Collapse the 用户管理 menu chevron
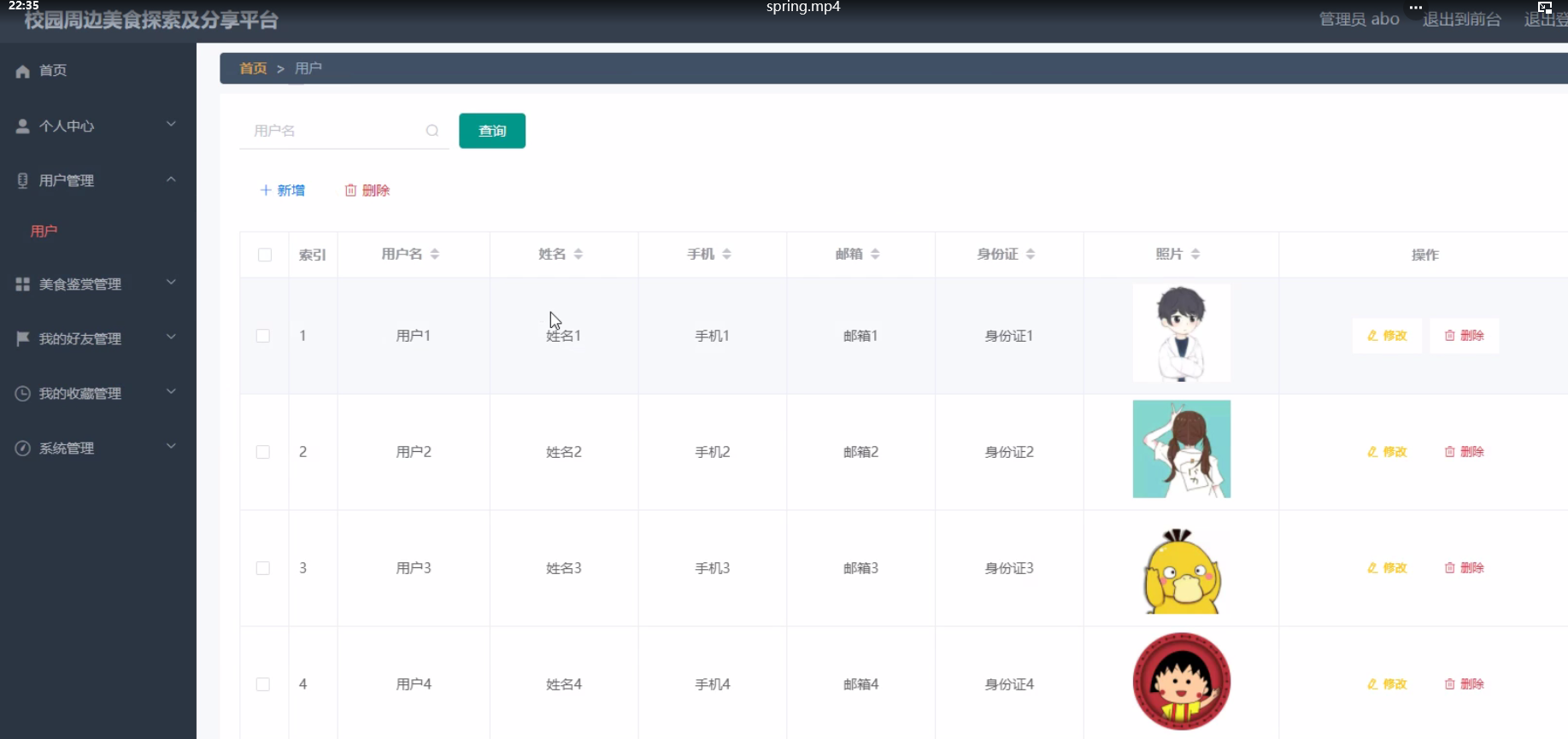The width and height of the screenshot is (1568, 739). point(171,179)
